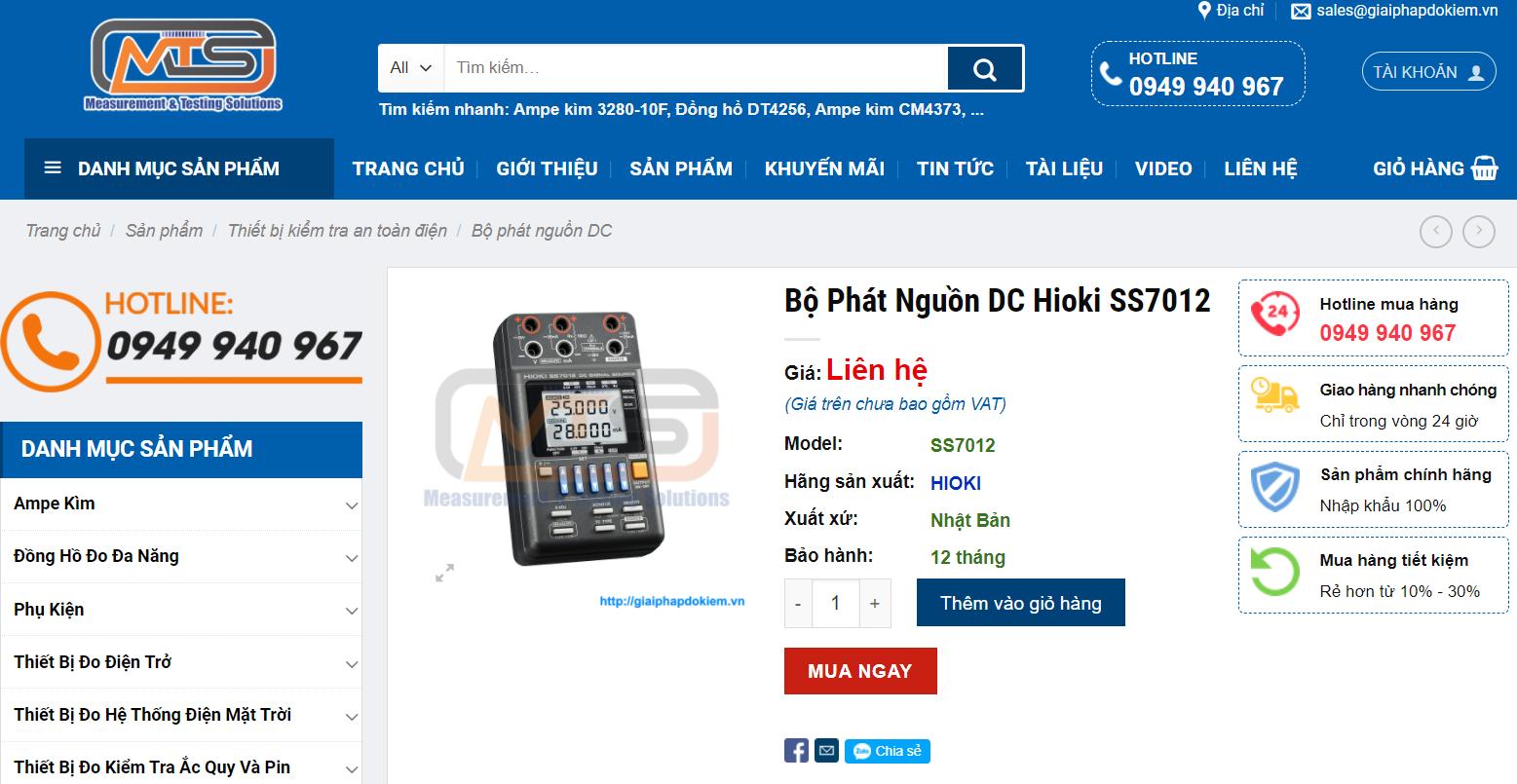The image size is (1517, 784).
Task: Click the MUA NGAY button
Action: coord(860,671)
